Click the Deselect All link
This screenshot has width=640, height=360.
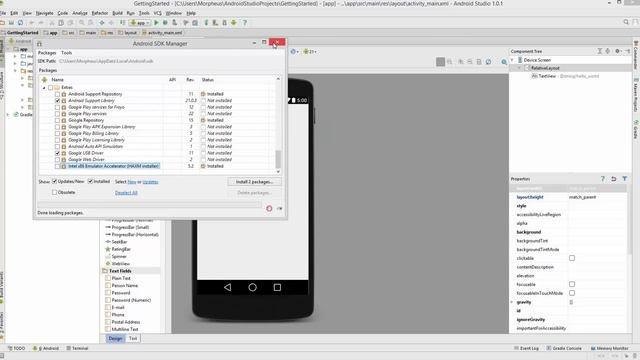click(x=126, y=193)
